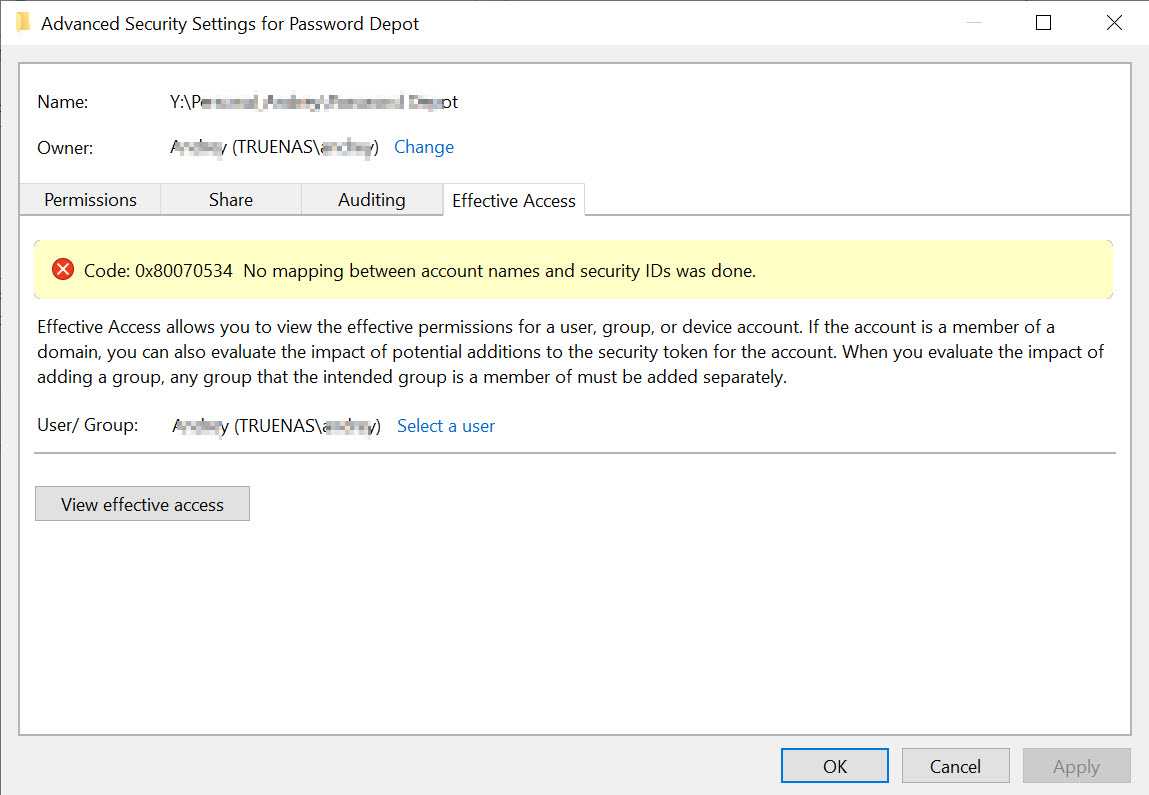Viewport: 1149px width, 795px height.
Task: Click the Cancel button
Action: click(x=955, y=766)
